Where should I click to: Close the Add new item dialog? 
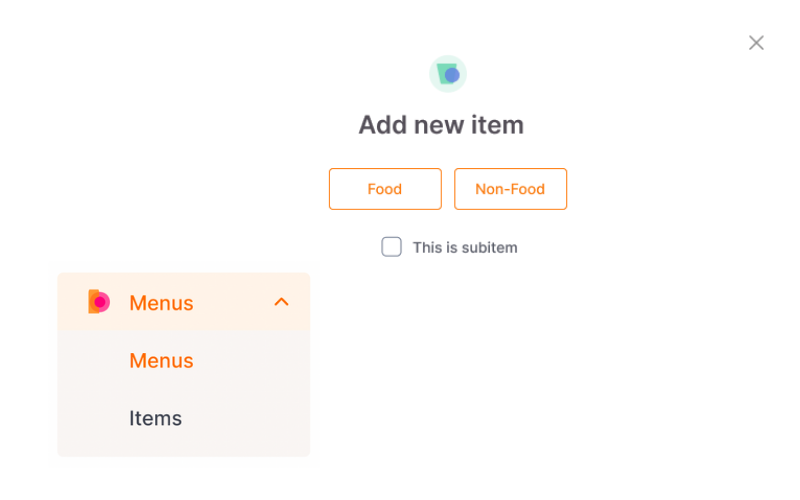coord(756,43)
